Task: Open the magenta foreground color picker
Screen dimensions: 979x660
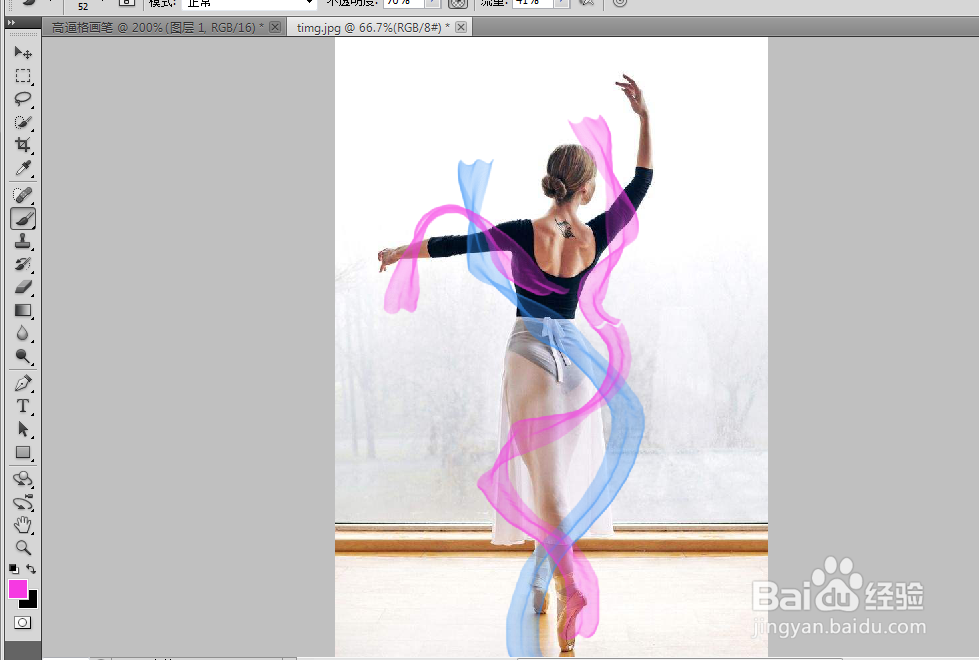Action: [x=17, y=589]
